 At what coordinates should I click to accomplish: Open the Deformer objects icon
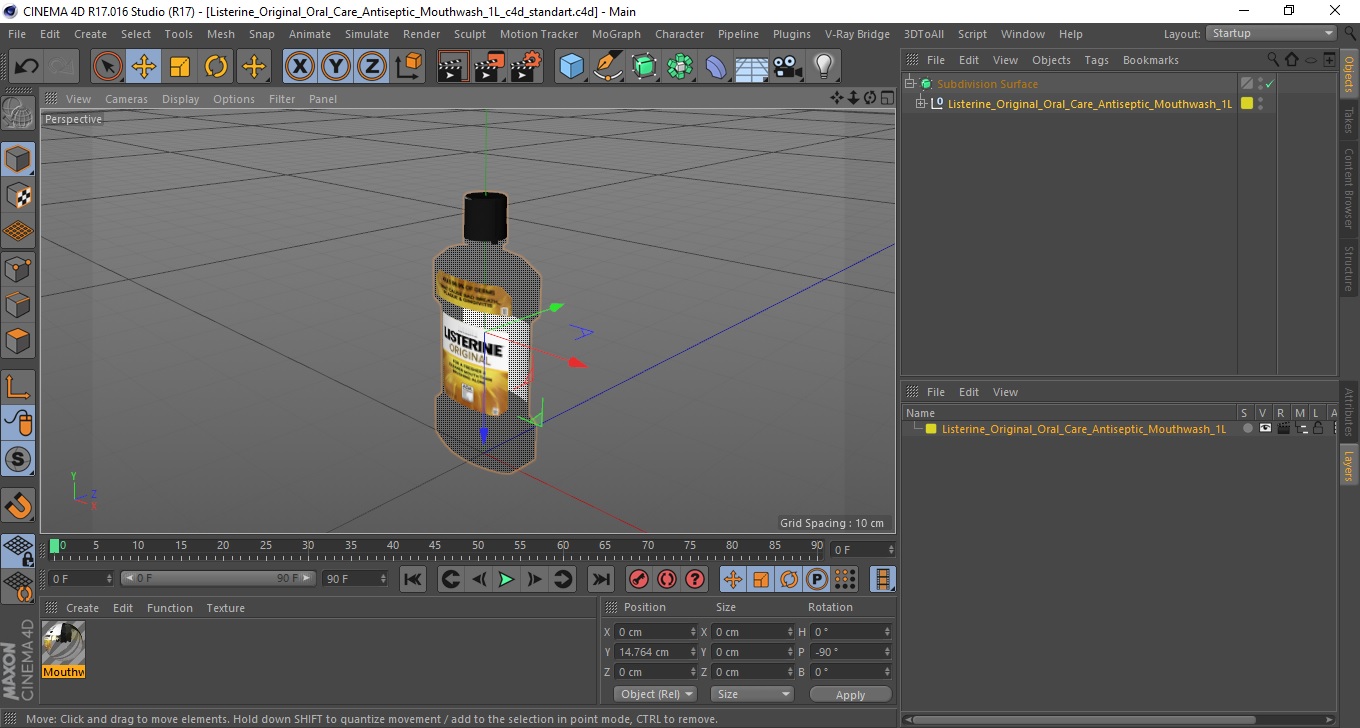(x=716, y=67)
